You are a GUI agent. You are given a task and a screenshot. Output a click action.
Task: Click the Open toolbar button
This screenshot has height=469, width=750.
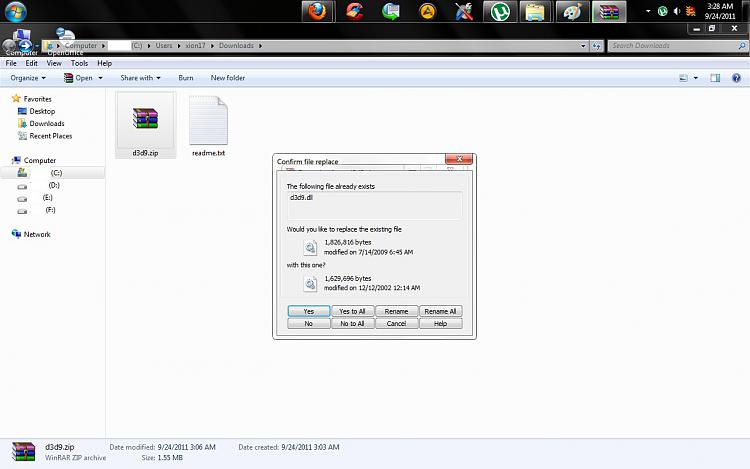78,78
